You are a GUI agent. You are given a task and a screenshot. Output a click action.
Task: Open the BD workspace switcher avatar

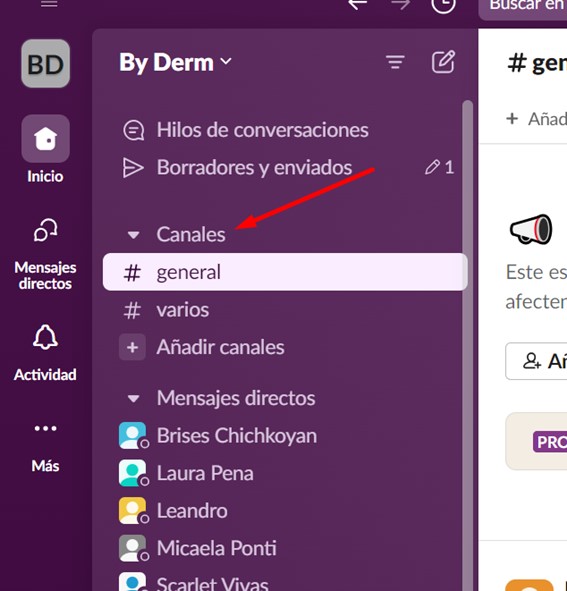pyautogui.click(x=46, y=64)
